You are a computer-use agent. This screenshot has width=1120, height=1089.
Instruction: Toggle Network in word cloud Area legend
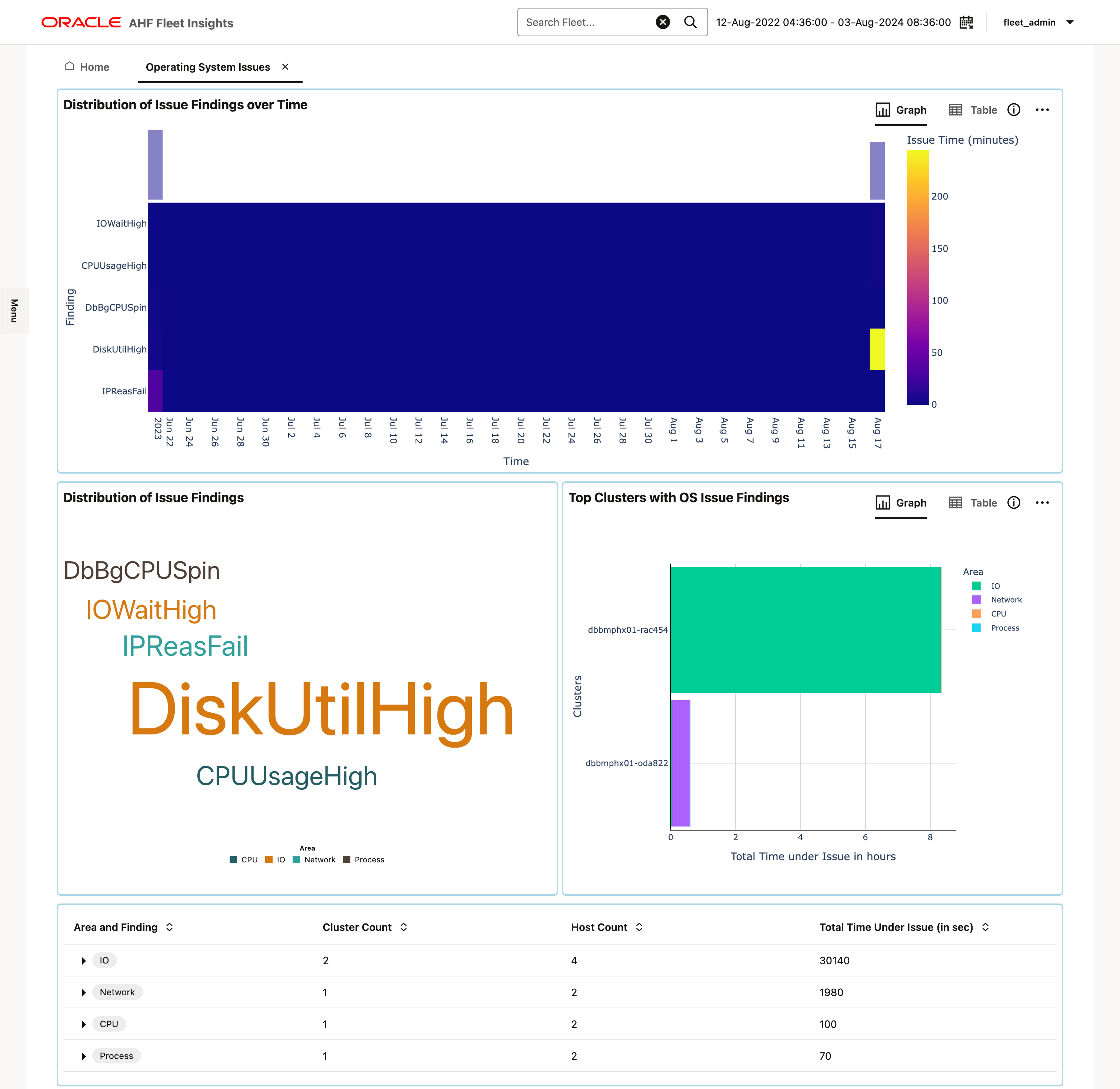(314, 860)
